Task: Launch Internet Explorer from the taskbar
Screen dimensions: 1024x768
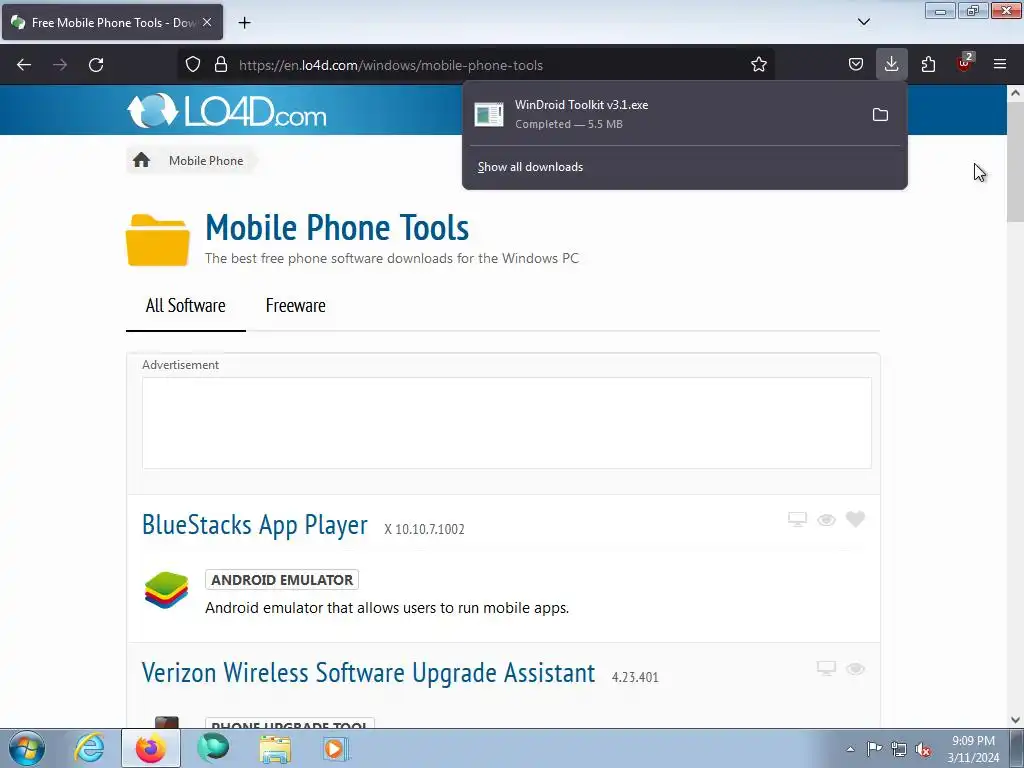Action: pyautogui.click(x=89, y=748)
